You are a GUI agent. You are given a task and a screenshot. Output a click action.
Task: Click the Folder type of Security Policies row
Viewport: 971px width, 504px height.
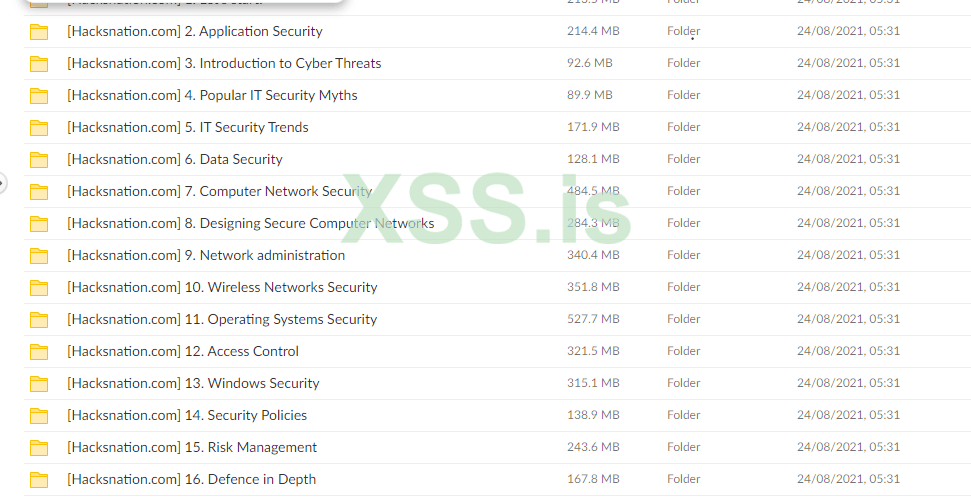pyautogui.click(x=684, y=416)
